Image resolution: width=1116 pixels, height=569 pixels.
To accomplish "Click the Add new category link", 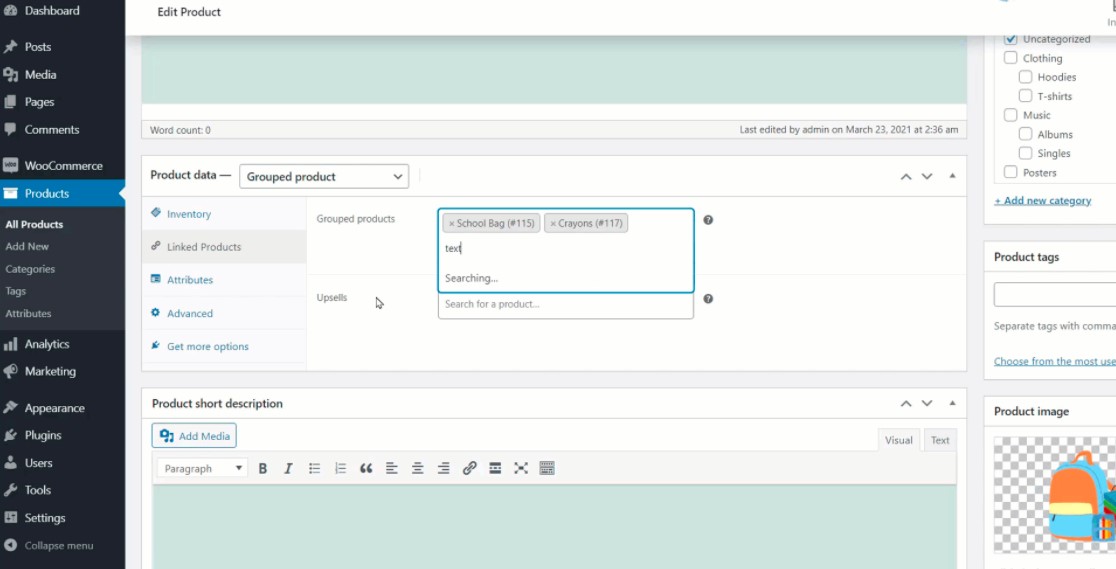I will pyautogui.click(x=1042, y=200).
